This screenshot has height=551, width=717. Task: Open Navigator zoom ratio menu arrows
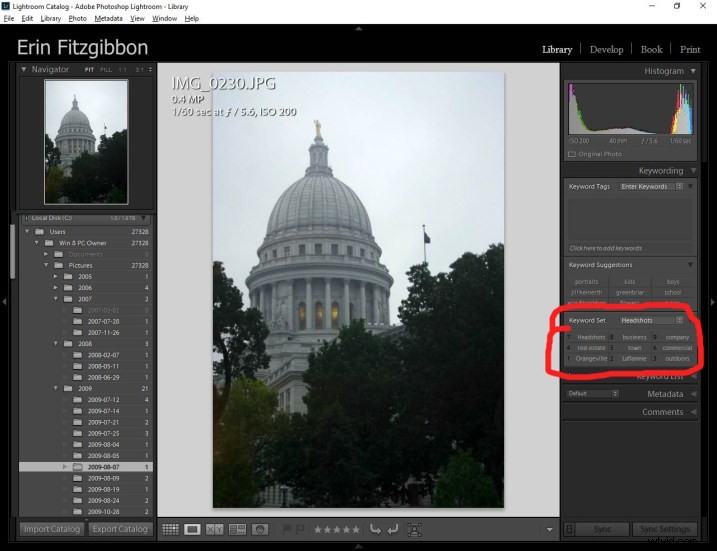point(150,70)
